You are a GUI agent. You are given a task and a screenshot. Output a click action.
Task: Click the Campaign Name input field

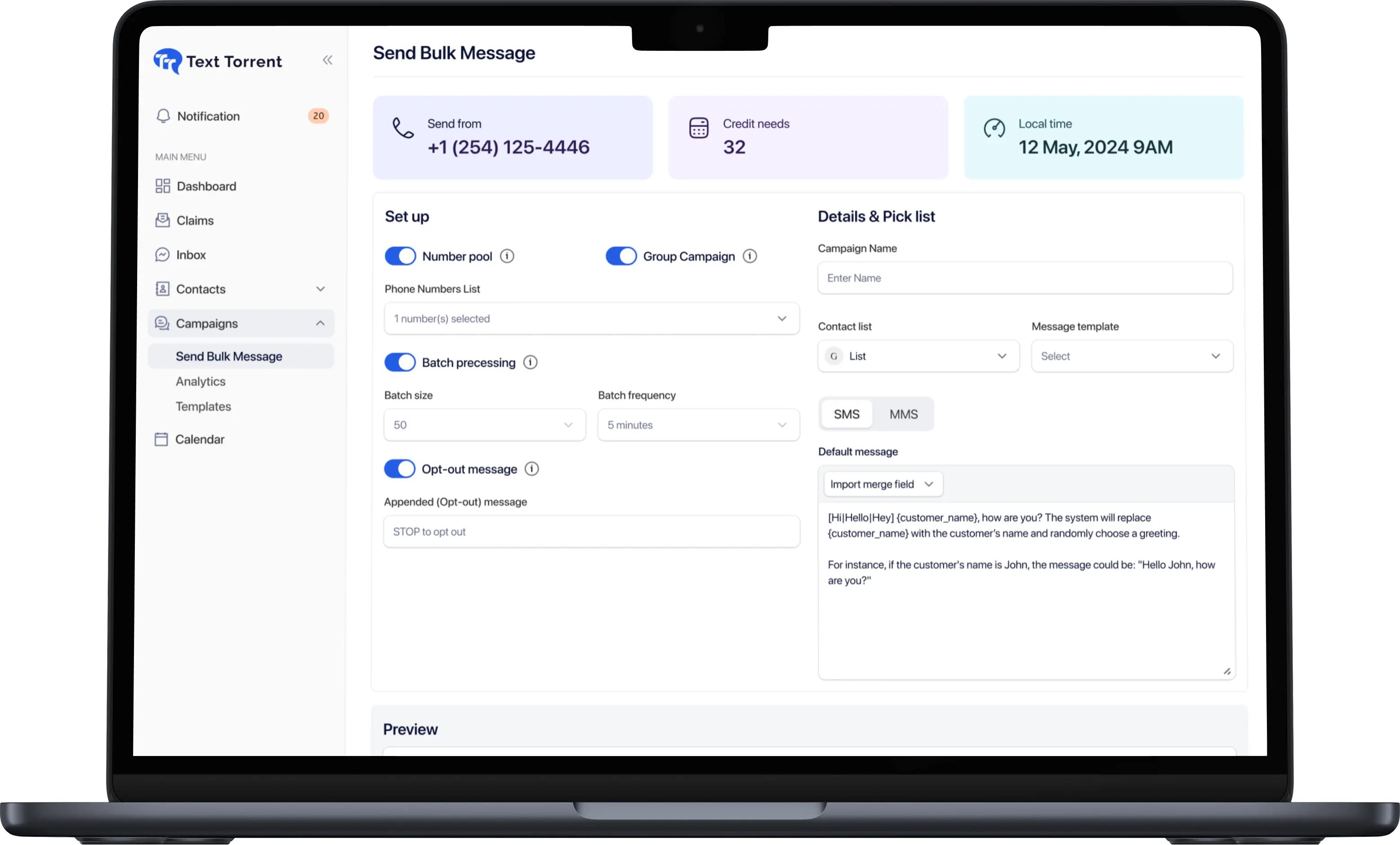point(1025,278)
